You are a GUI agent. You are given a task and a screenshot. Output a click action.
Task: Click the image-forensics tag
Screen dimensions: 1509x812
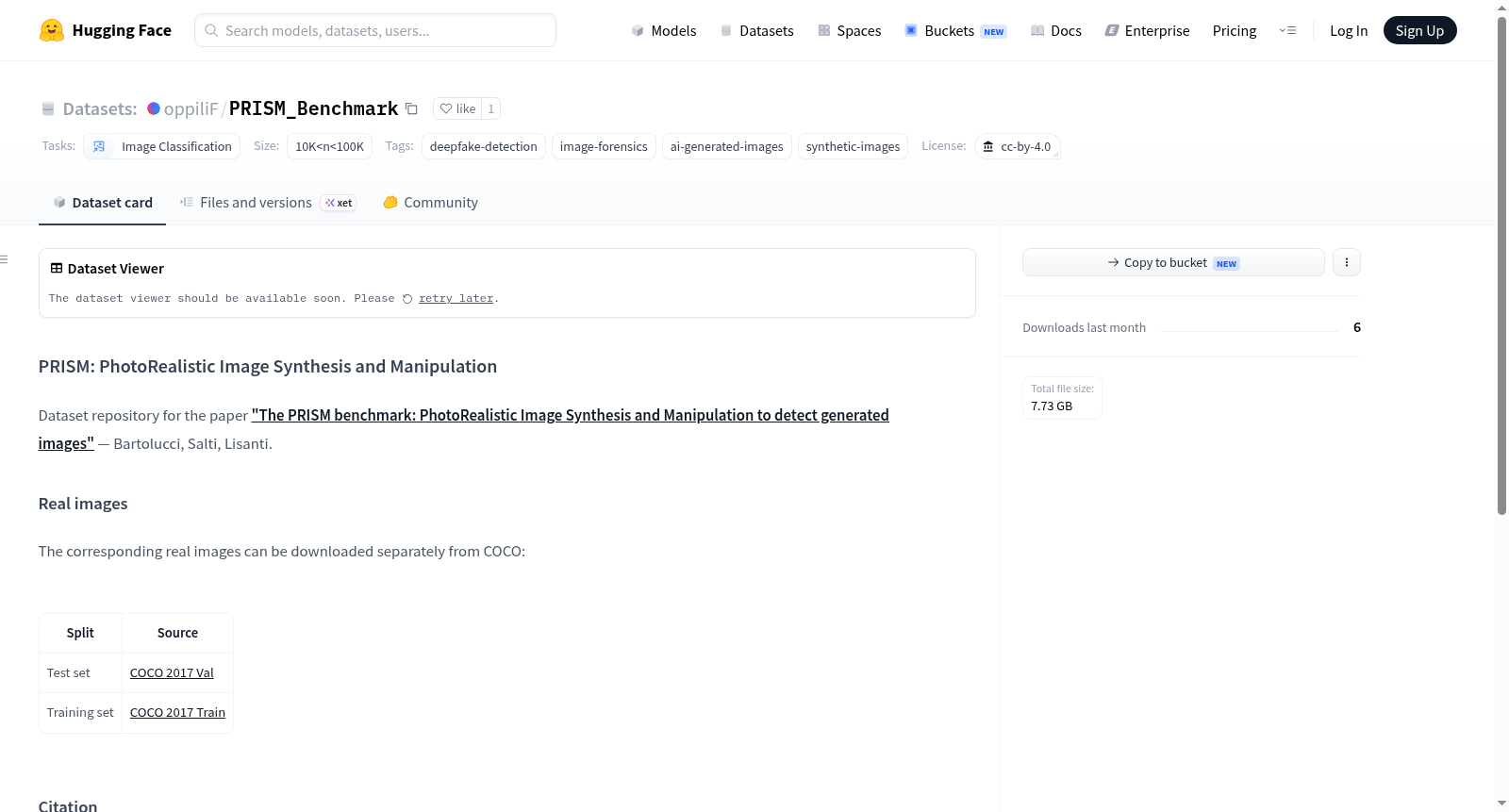coord(604,146)
